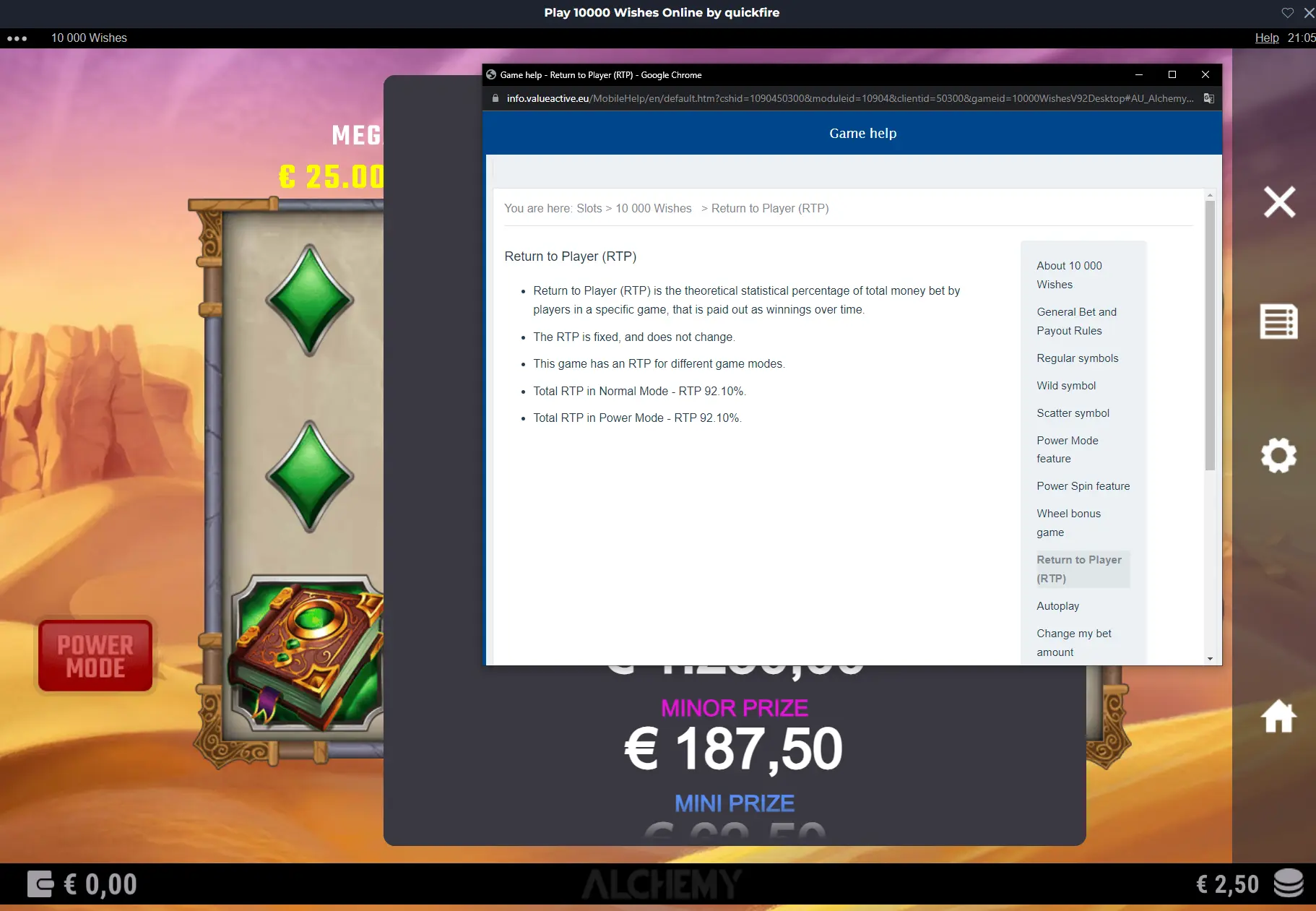This screenshot has width=1316, height=911.
Task: Click the help window URL address field
Action: (x=849, y=98)
